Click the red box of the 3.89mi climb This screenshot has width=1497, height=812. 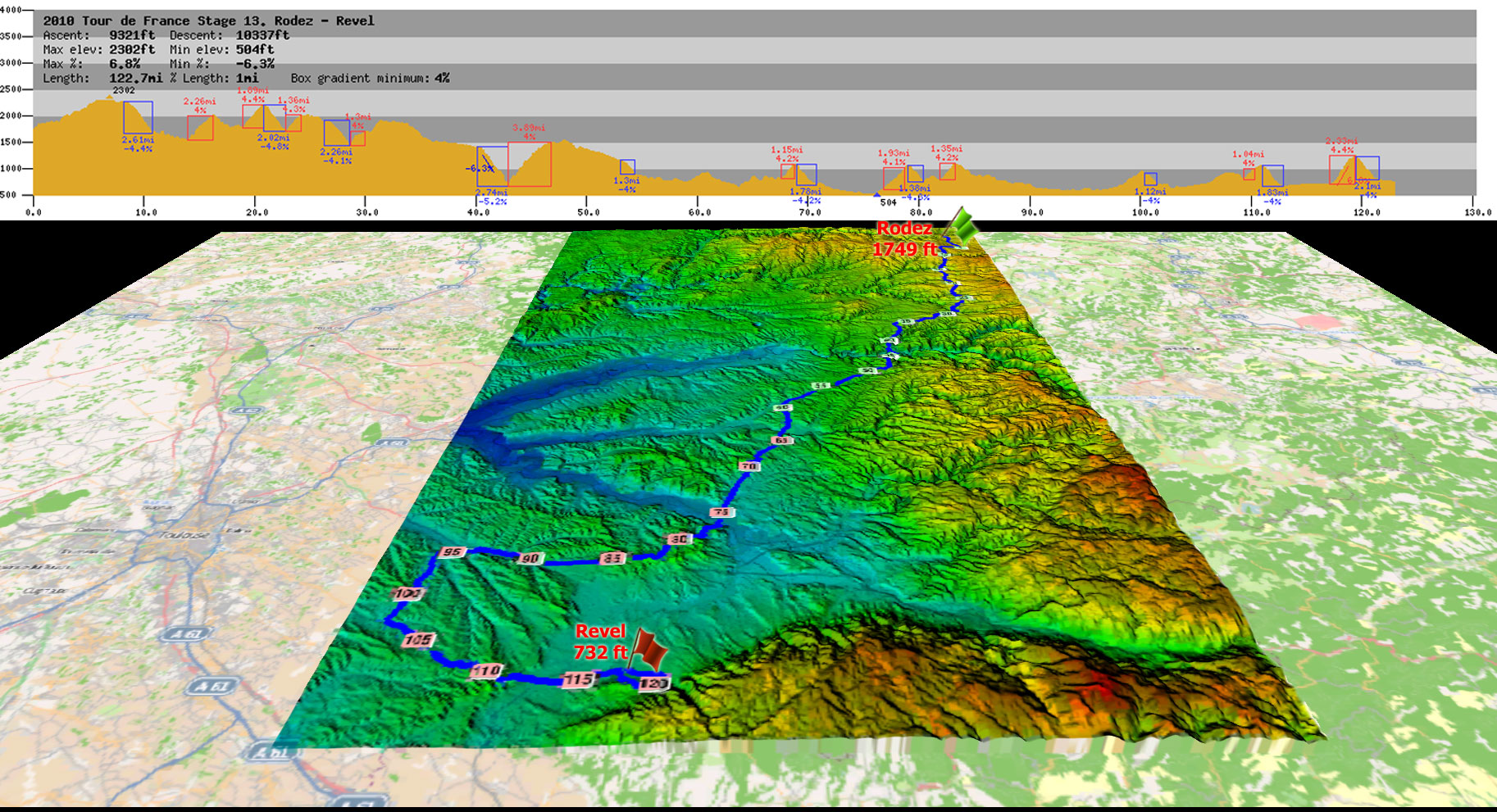[530, 164]
